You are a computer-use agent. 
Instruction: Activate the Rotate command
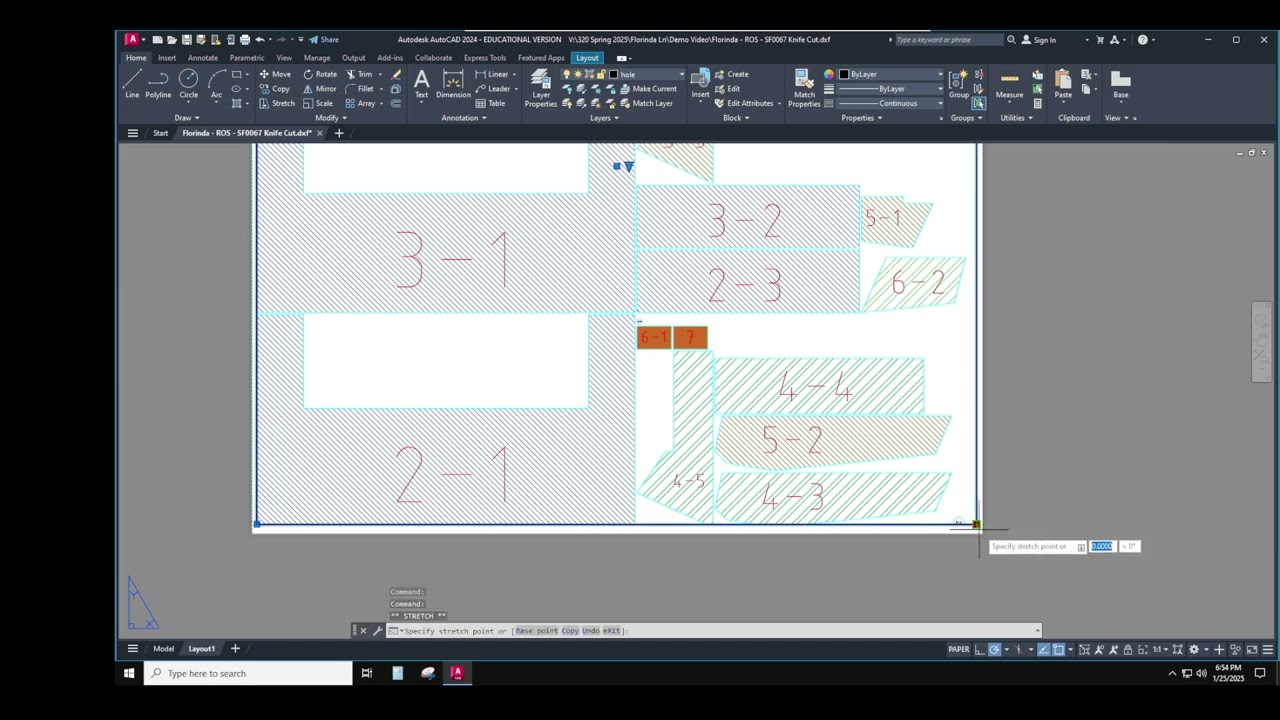pos(320,74)
